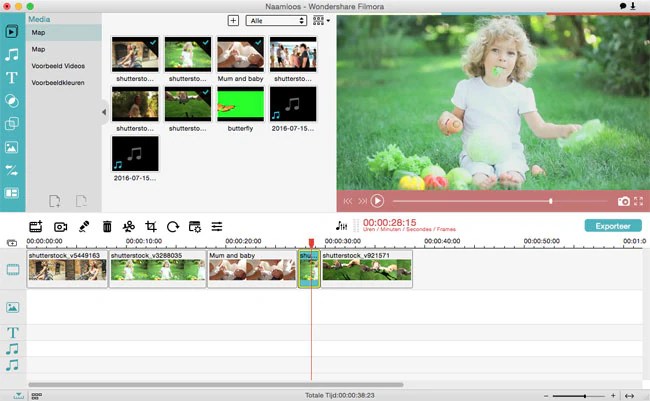Click the red playhead marker on the ruler
This screenshot has width=650, height=401.
click(x=311, y=243)
